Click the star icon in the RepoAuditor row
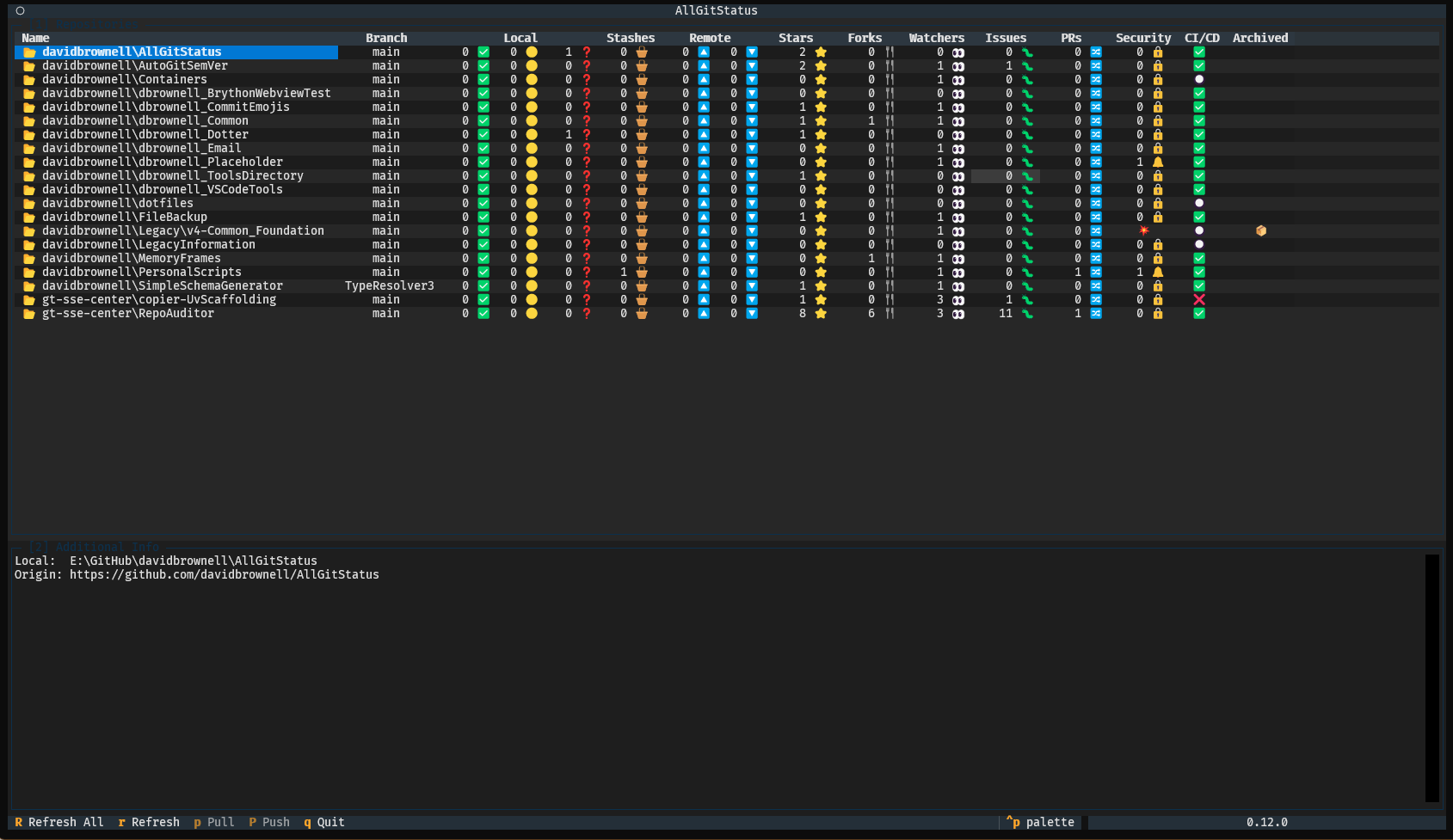Image resolution: width=1453 pixels, height=840 pixels. click(821, 314)
